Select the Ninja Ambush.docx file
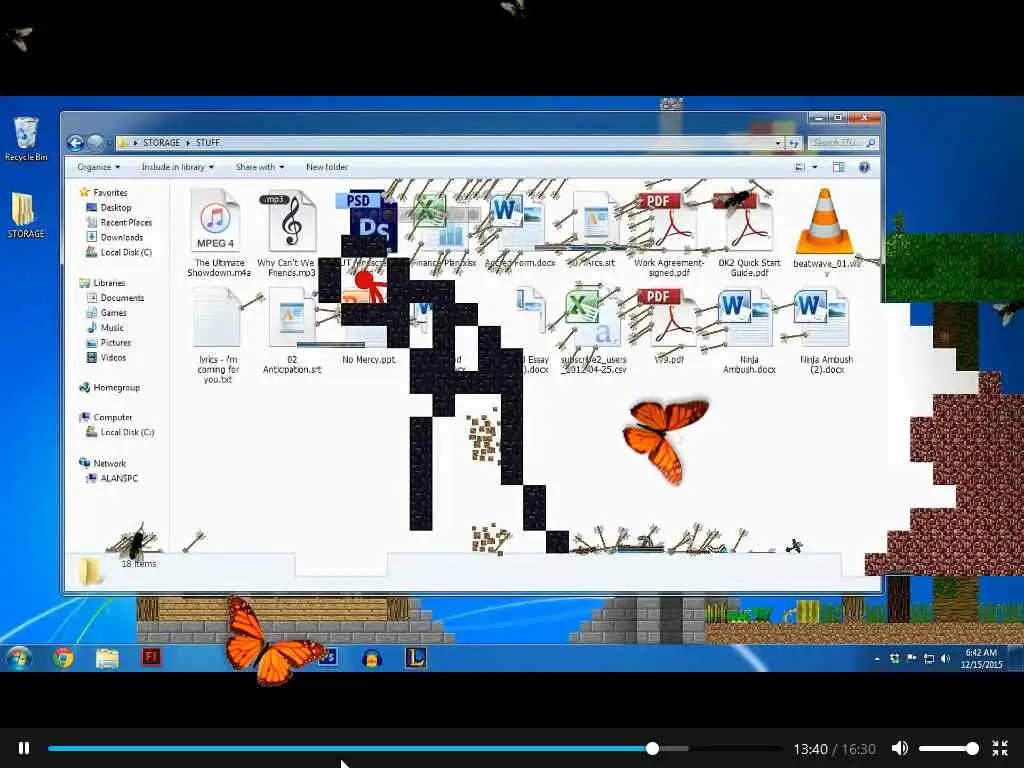The image size is (1024, 768). 749,330
